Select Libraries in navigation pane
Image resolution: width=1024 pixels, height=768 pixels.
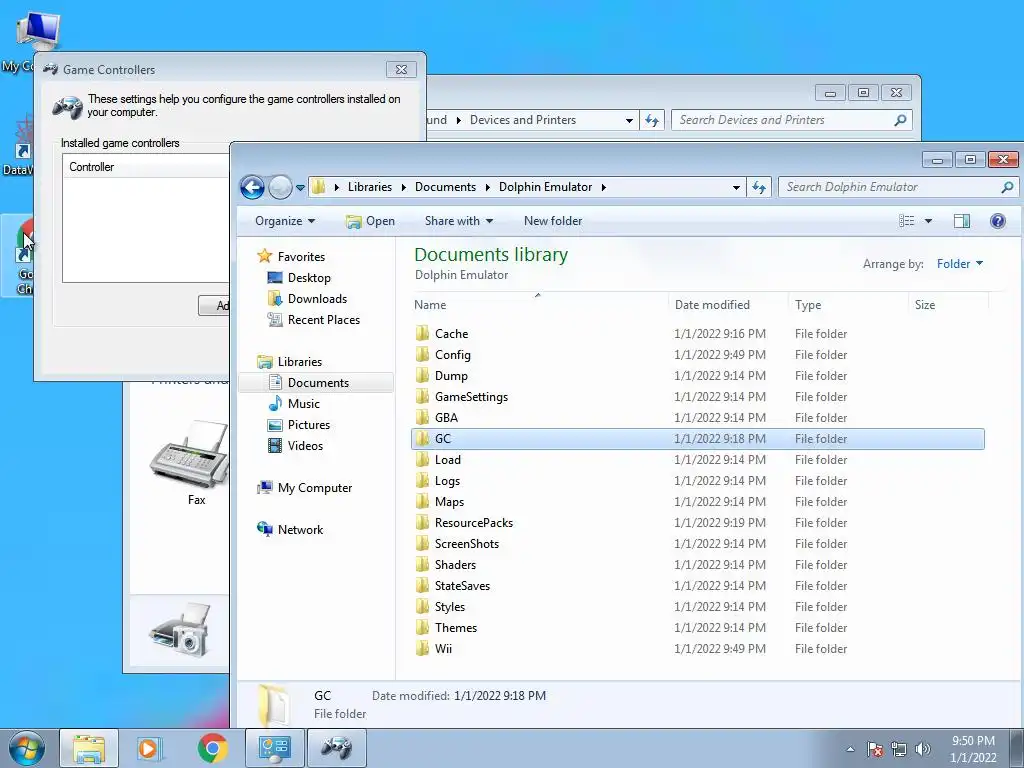tap(290, 362)
